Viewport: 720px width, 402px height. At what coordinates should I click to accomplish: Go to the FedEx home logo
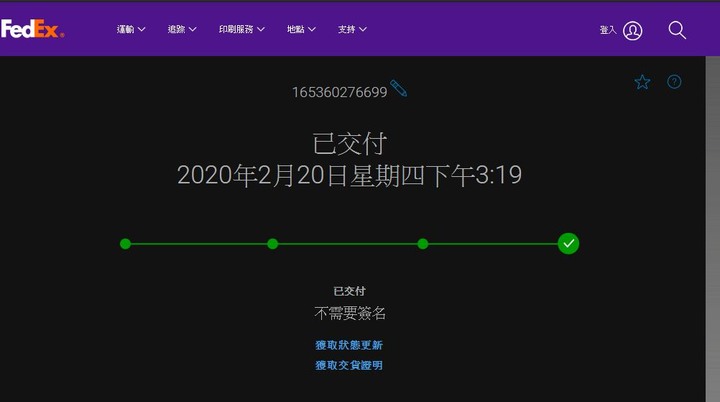(32, 29)
